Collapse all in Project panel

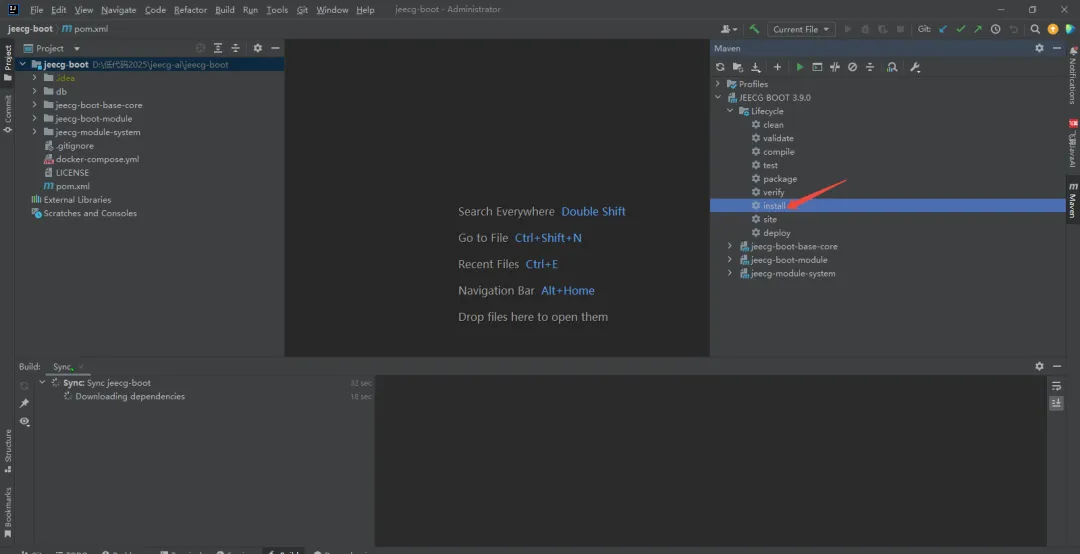click(x=236, y=48)
